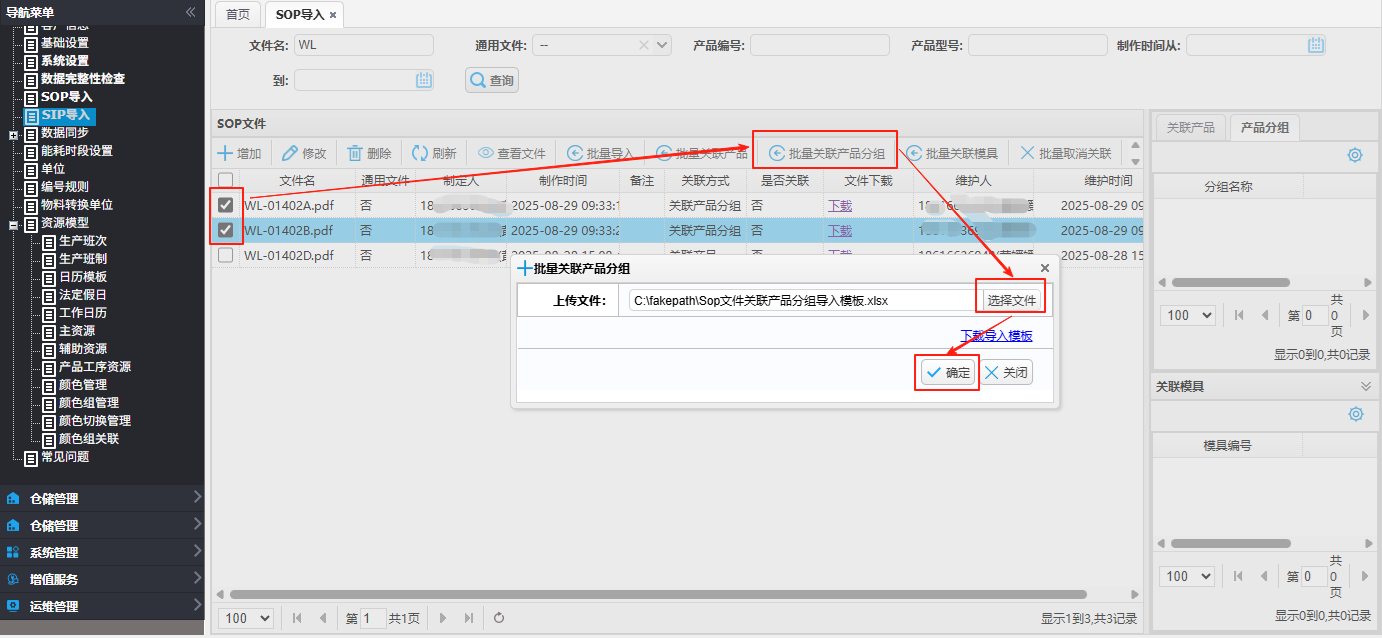This screenshot has height=638, width=1382.
Task: Click the 刷新 refresh icon in toolbar
Action: pyautogui.click(x=420, y=153)
